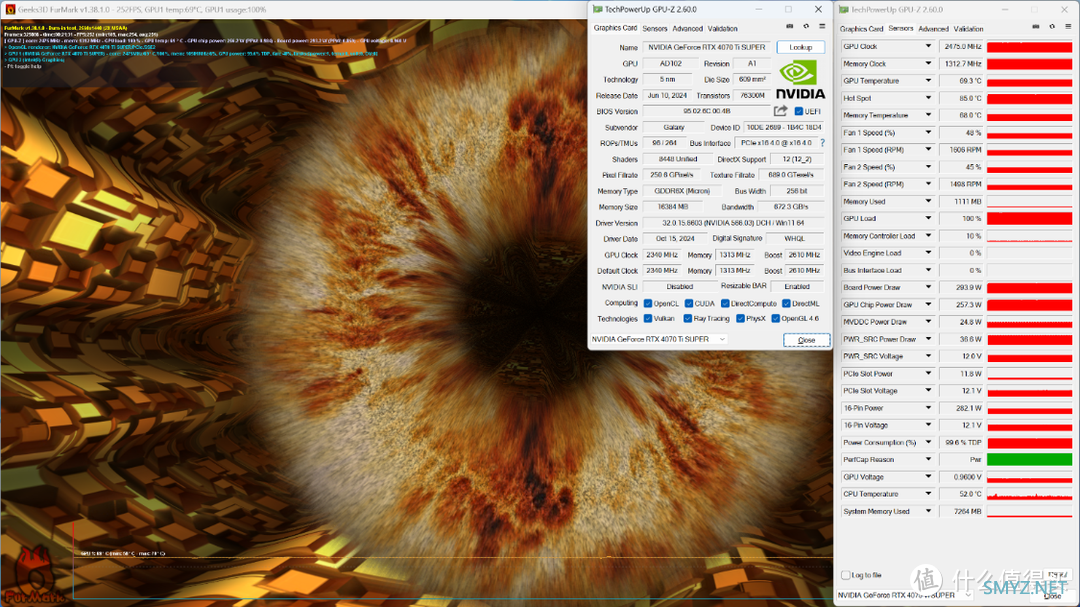The image size is (1080, 607).
Task: Click the Lookup button
Action: (x=800, y=47)
